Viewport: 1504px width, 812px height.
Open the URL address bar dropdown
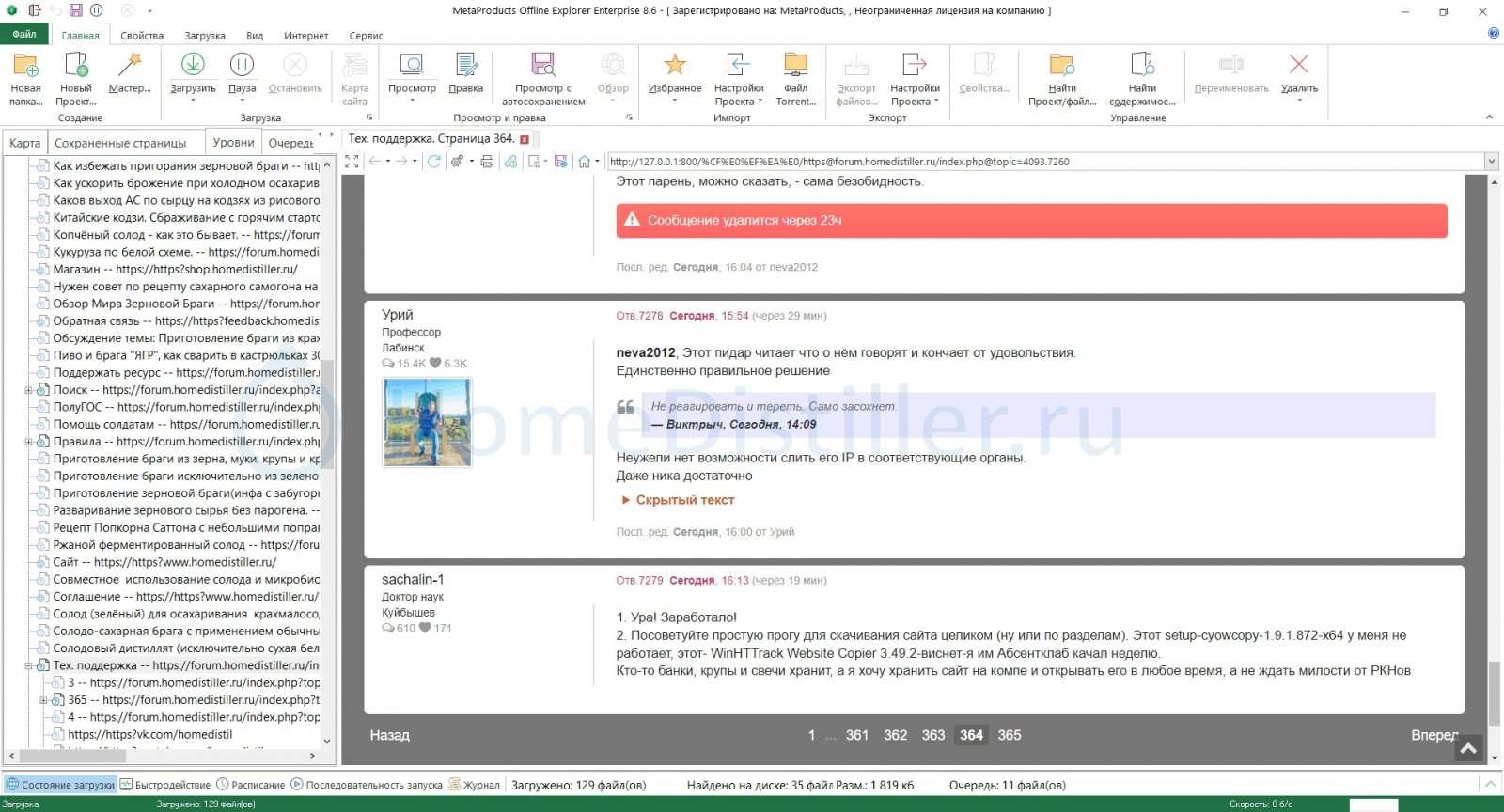tap(1491, 162)
